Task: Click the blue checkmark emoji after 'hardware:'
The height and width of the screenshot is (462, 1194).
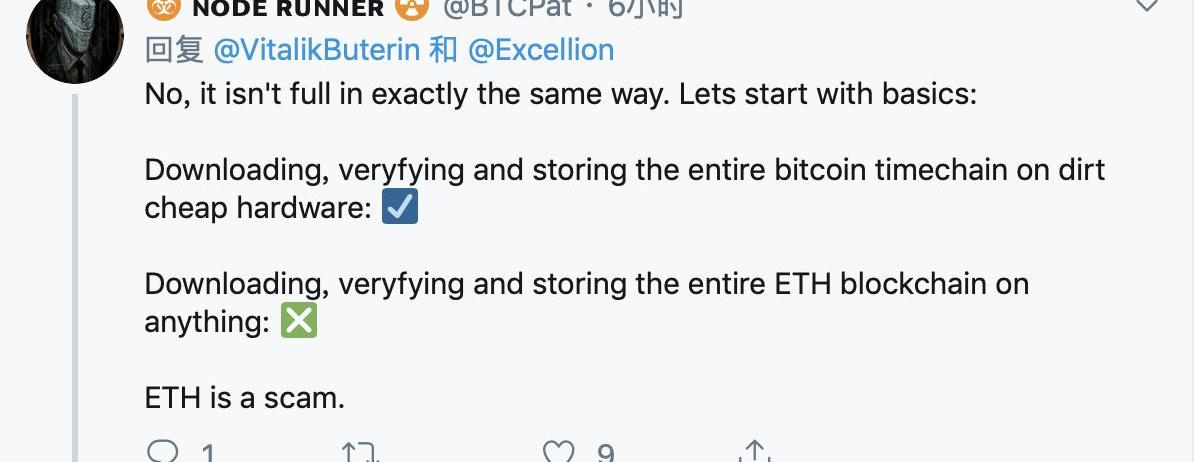Action: point(400,208)
